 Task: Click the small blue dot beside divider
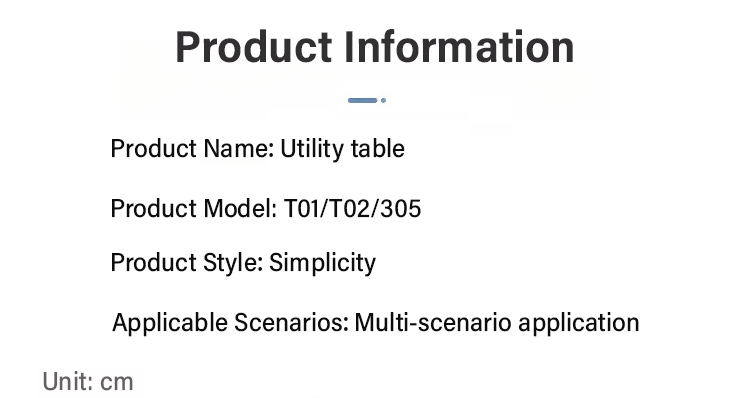(383, 100)
